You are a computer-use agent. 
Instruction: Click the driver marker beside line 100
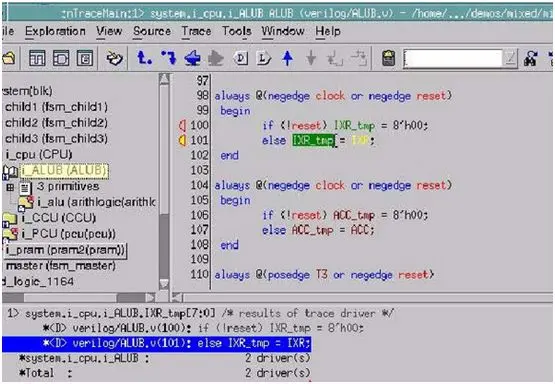(182, 125)
